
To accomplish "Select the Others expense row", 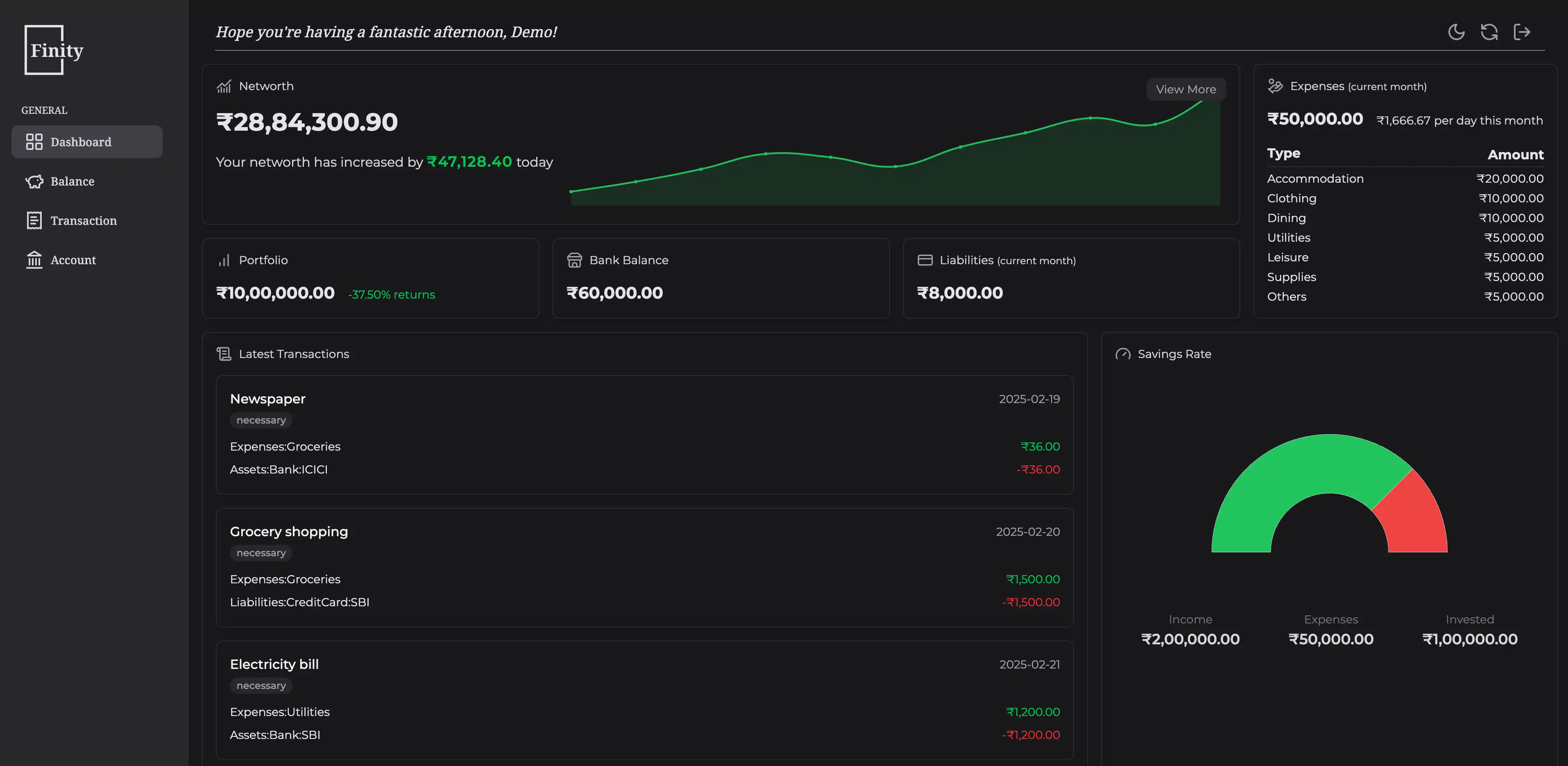I will (1405, 297).
